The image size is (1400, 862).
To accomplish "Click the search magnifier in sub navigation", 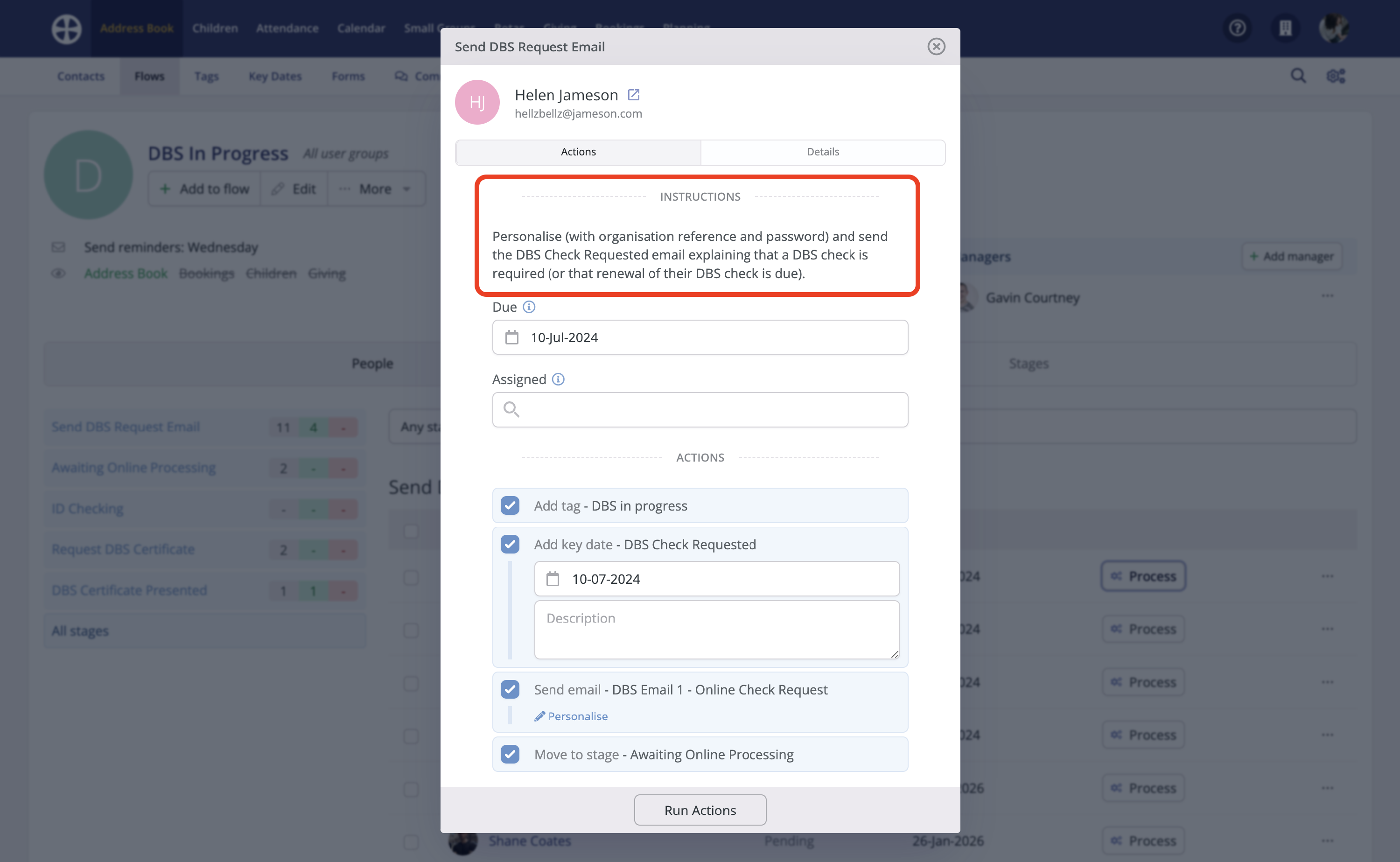I will (1298, 76).
